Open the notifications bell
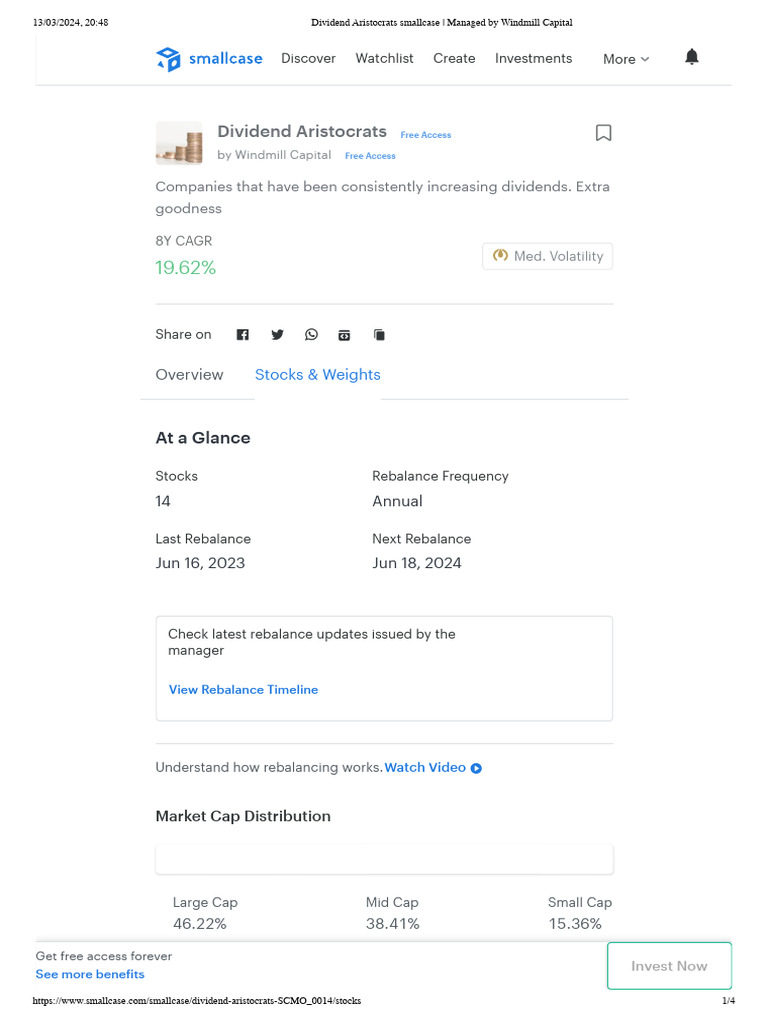Viewport: 768px width, 1024px height. [x=691, y=57]
